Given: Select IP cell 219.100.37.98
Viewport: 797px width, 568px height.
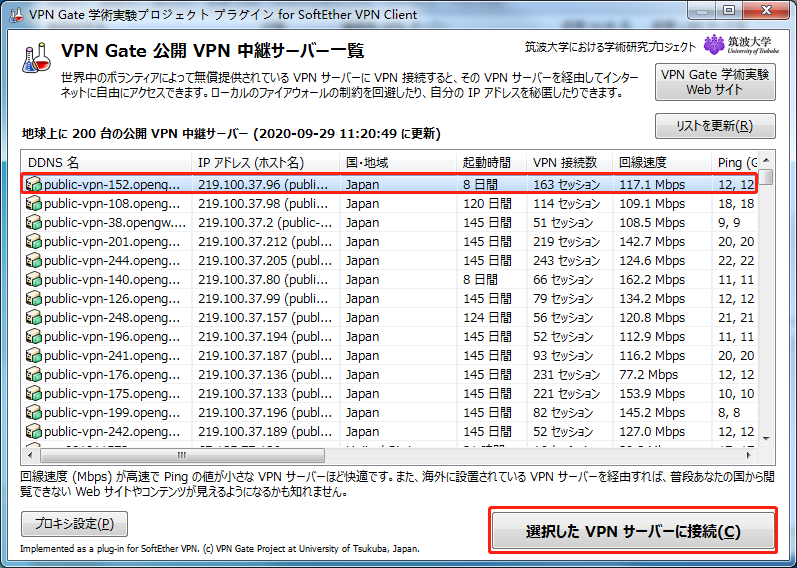Looking at the screenshot, I should [x=265, y=203].
